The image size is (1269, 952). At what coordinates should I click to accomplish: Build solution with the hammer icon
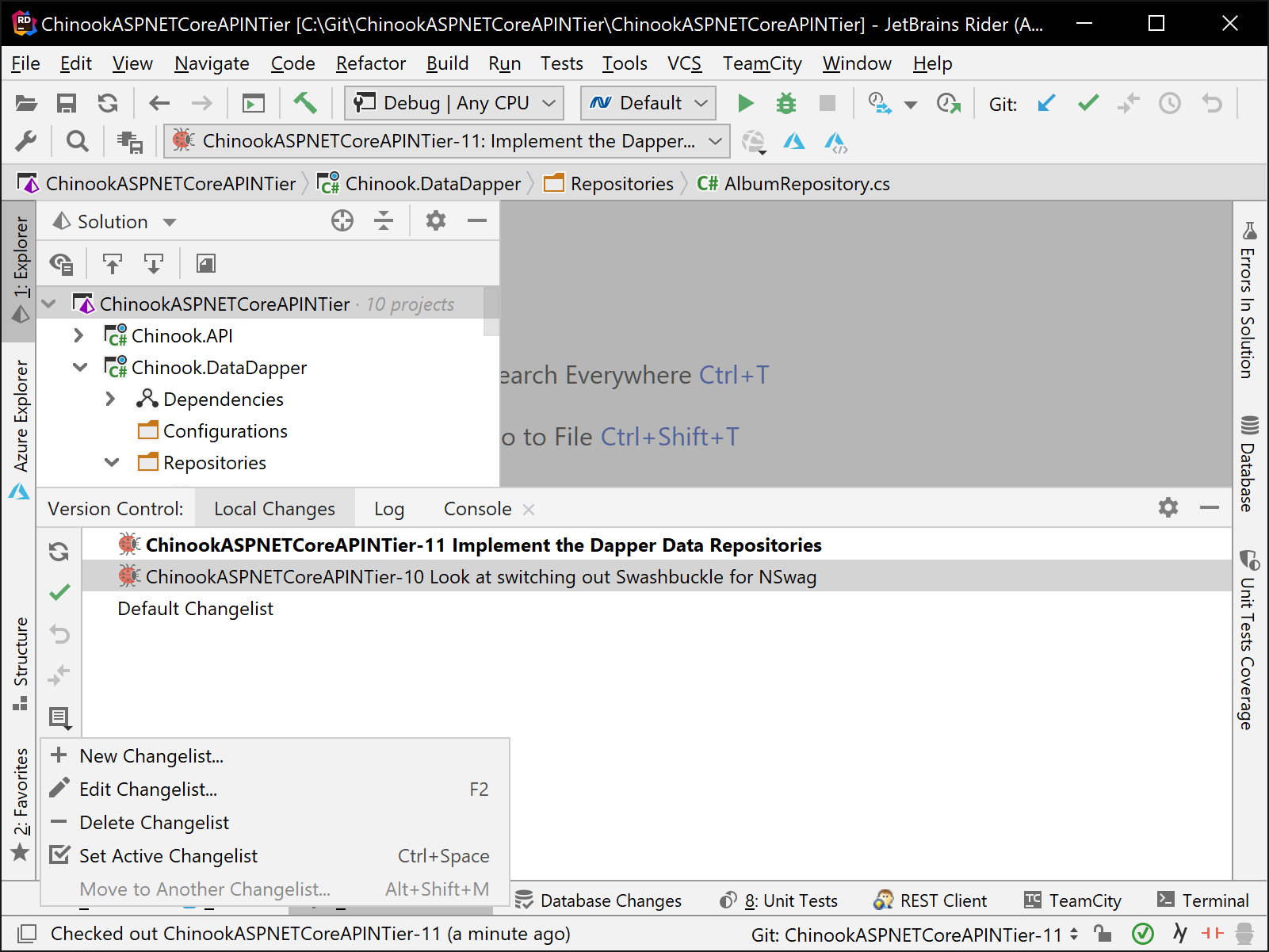click(x=305, y=103)
